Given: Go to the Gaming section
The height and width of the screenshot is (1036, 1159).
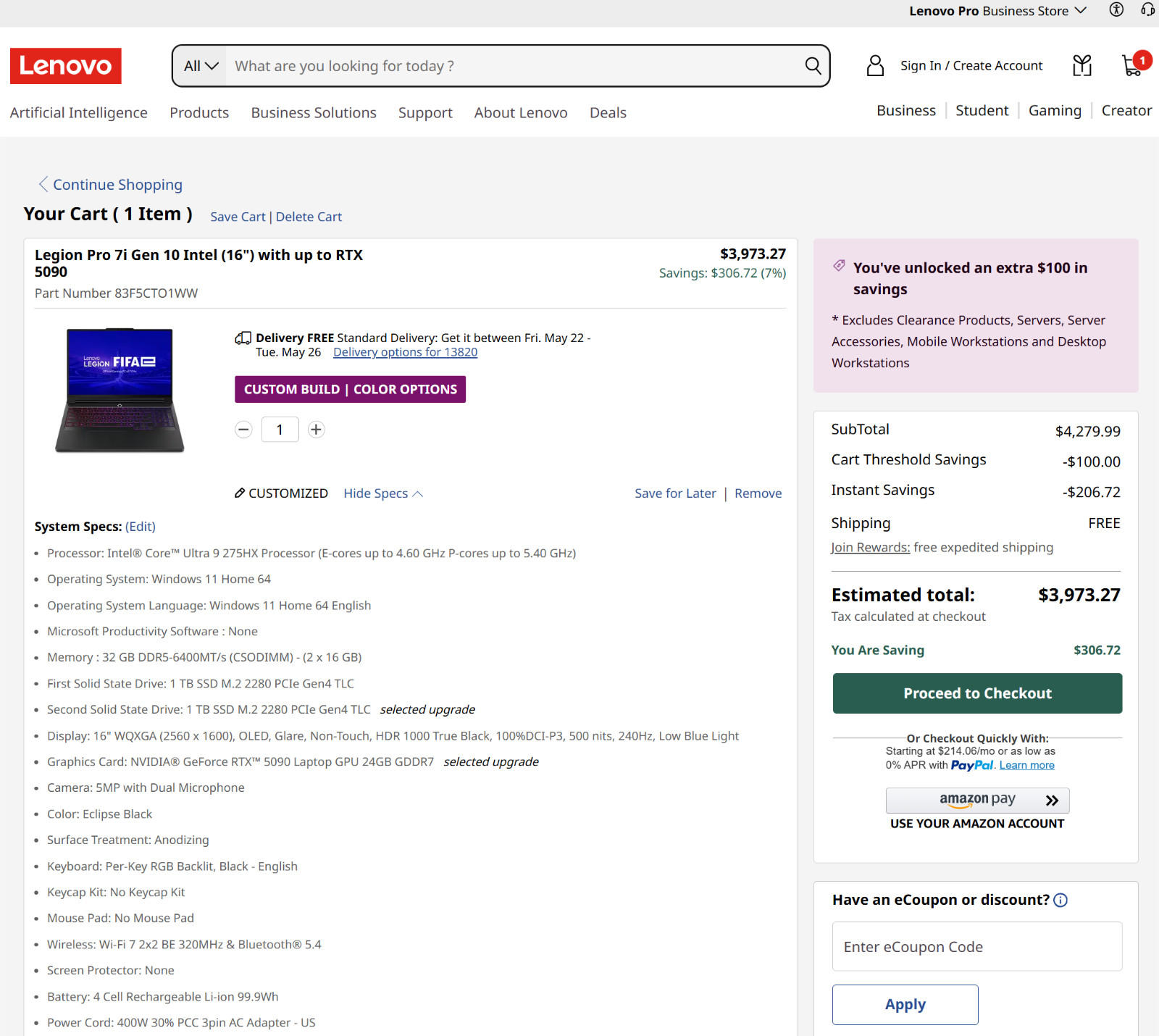Looking at the screenshot, I should pyautogui.click(x=1055, y=111).
